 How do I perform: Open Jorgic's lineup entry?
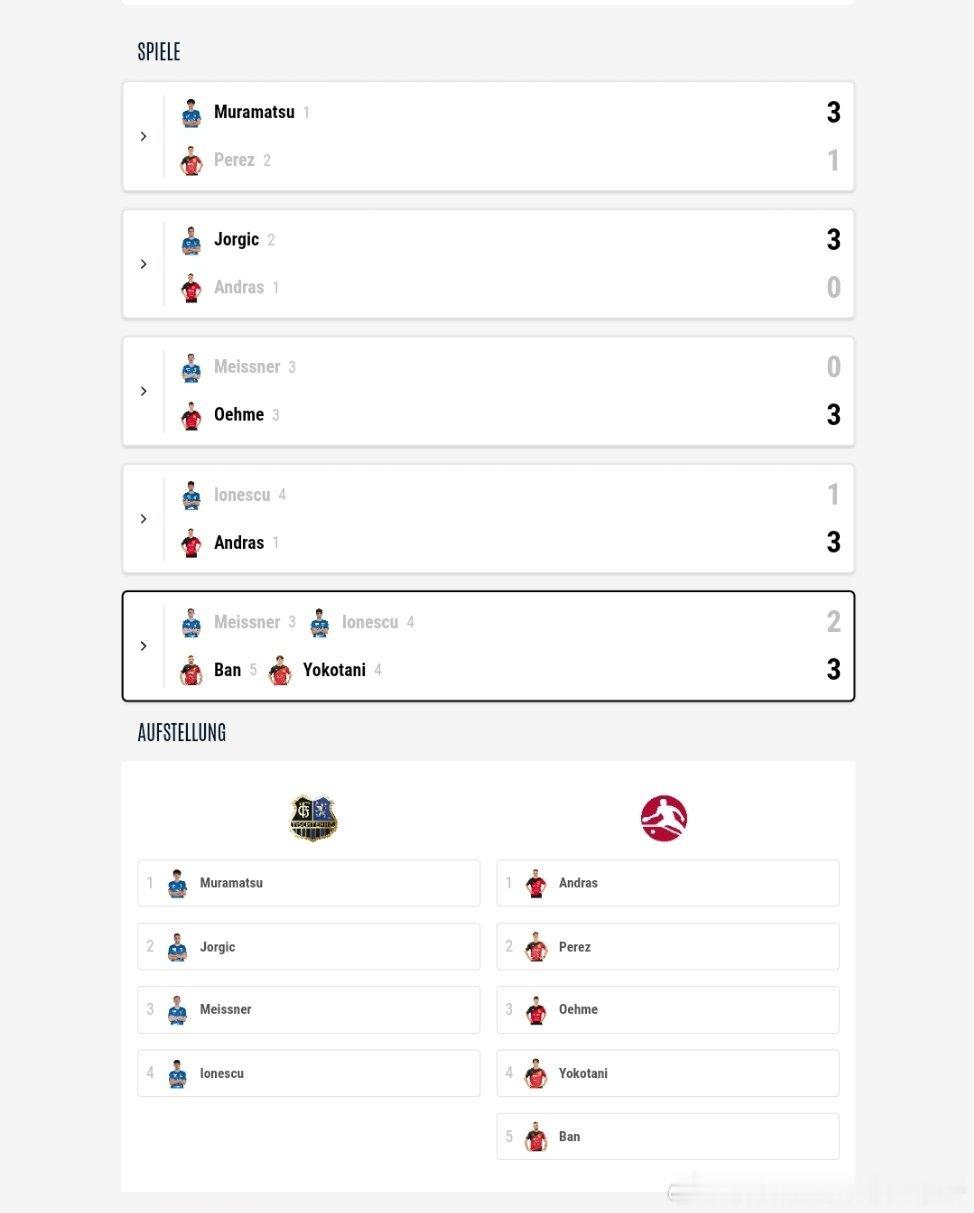(x=308, y=947)
